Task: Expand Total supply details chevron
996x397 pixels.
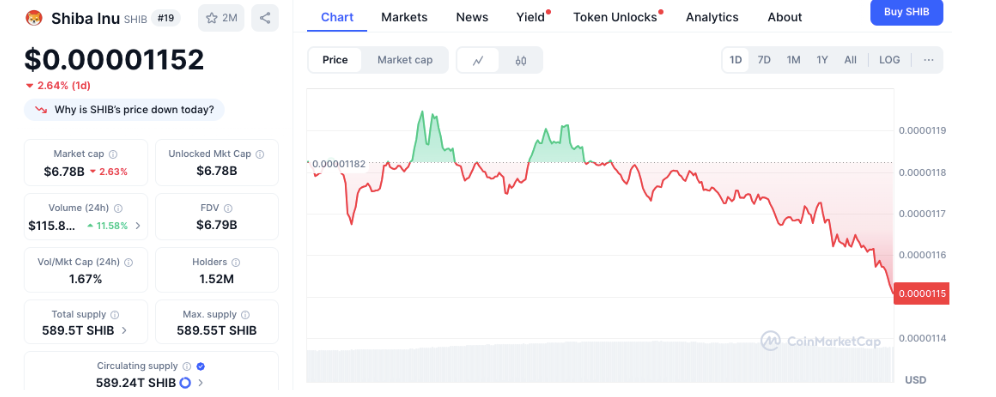Action: click(x=124, y=330)
